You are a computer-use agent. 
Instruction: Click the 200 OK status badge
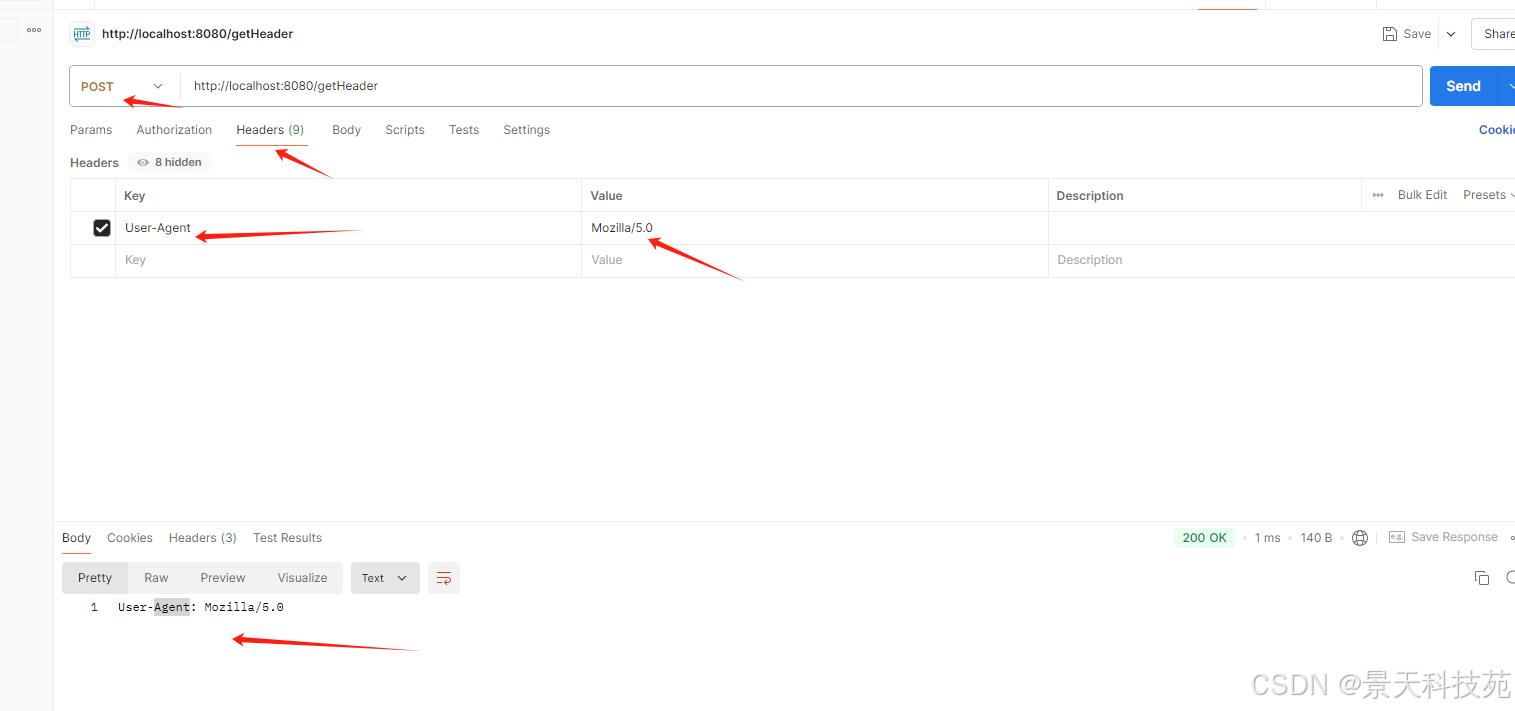point(1204,538)
